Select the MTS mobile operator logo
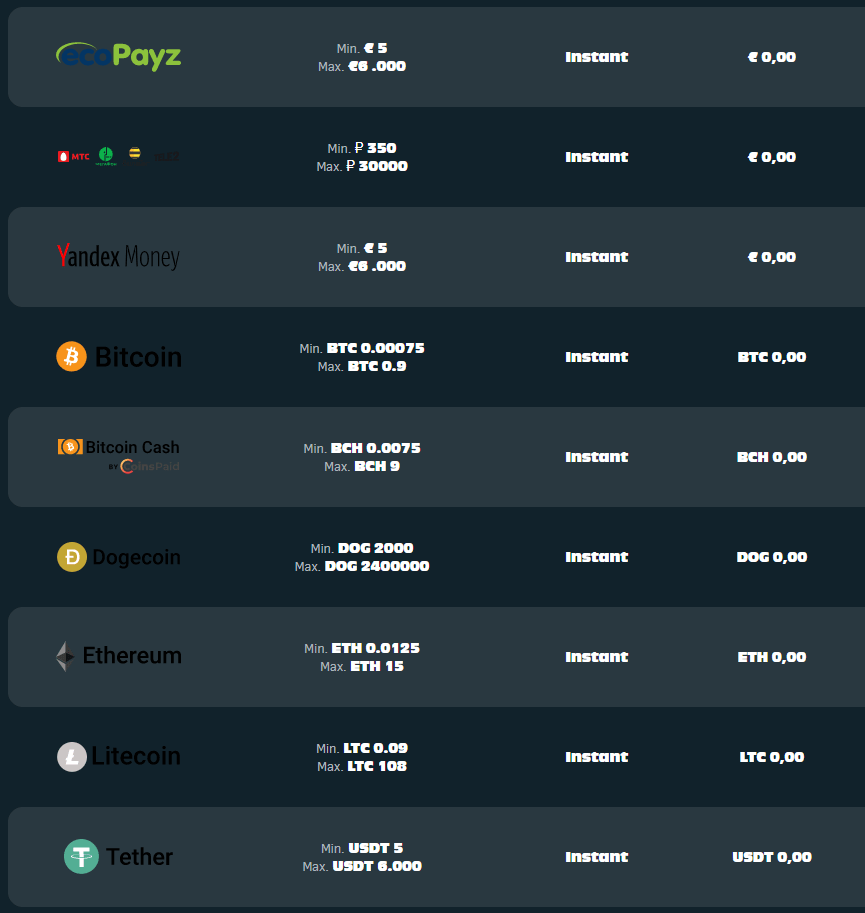The image size is (865, 913). point(74,156)
